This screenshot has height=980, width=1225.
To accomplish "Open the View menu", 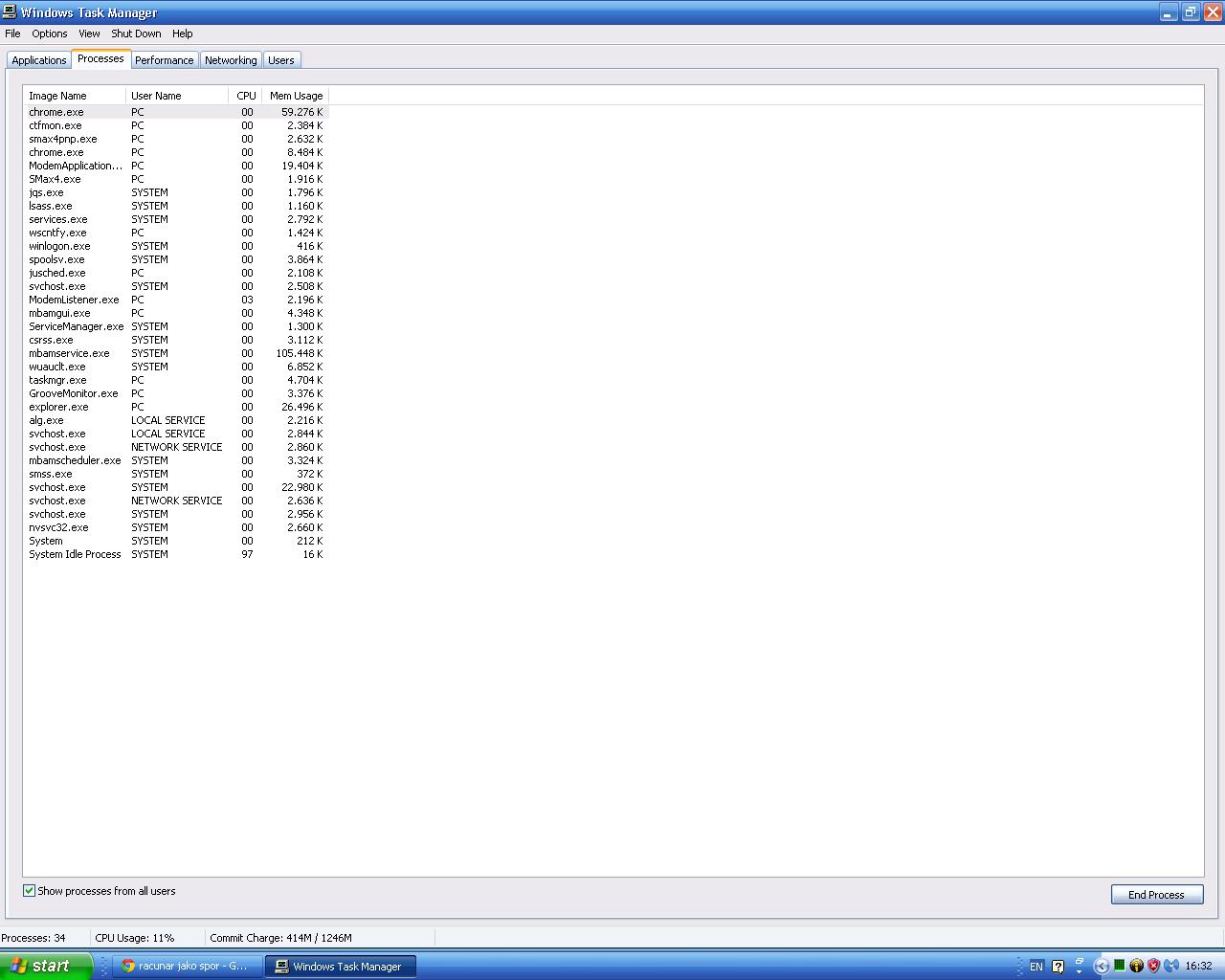I will (x=89, y=33).
